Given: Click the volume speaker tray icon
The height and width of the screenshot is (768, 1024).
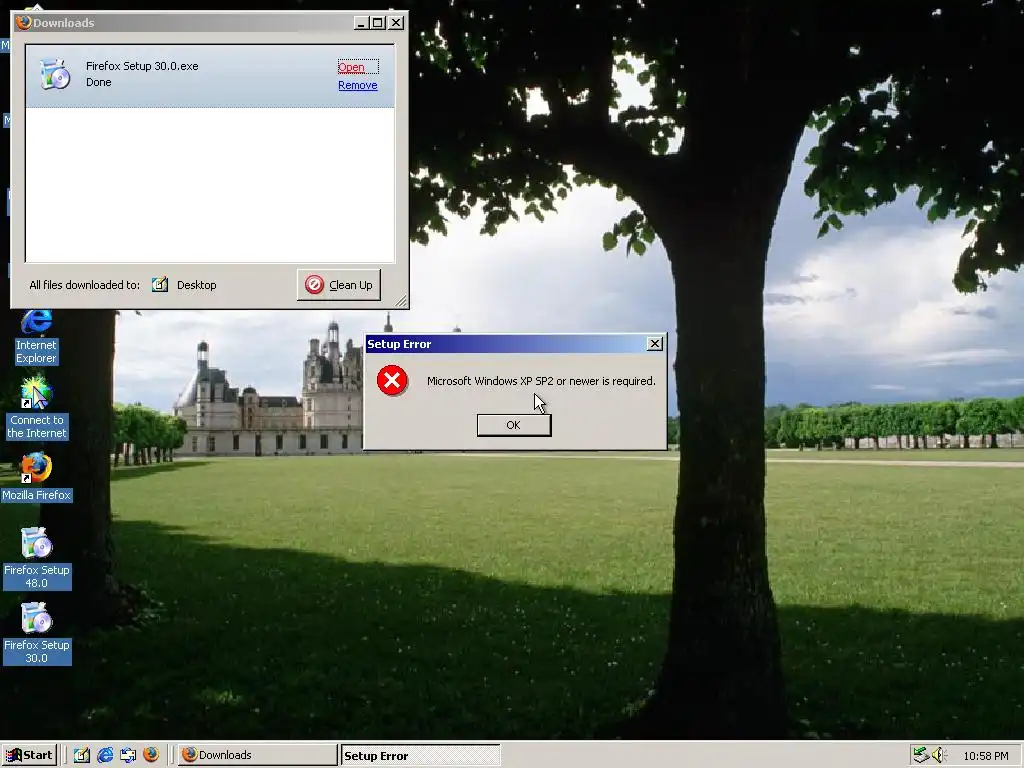Looking at the screenshot, I should tap(939, 756).
